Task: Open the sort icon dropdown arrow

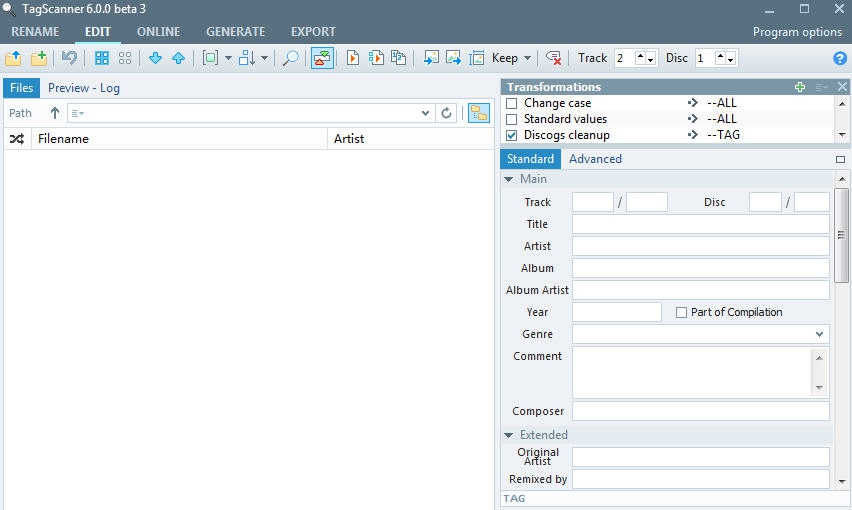Action: (x=264, y=58)
